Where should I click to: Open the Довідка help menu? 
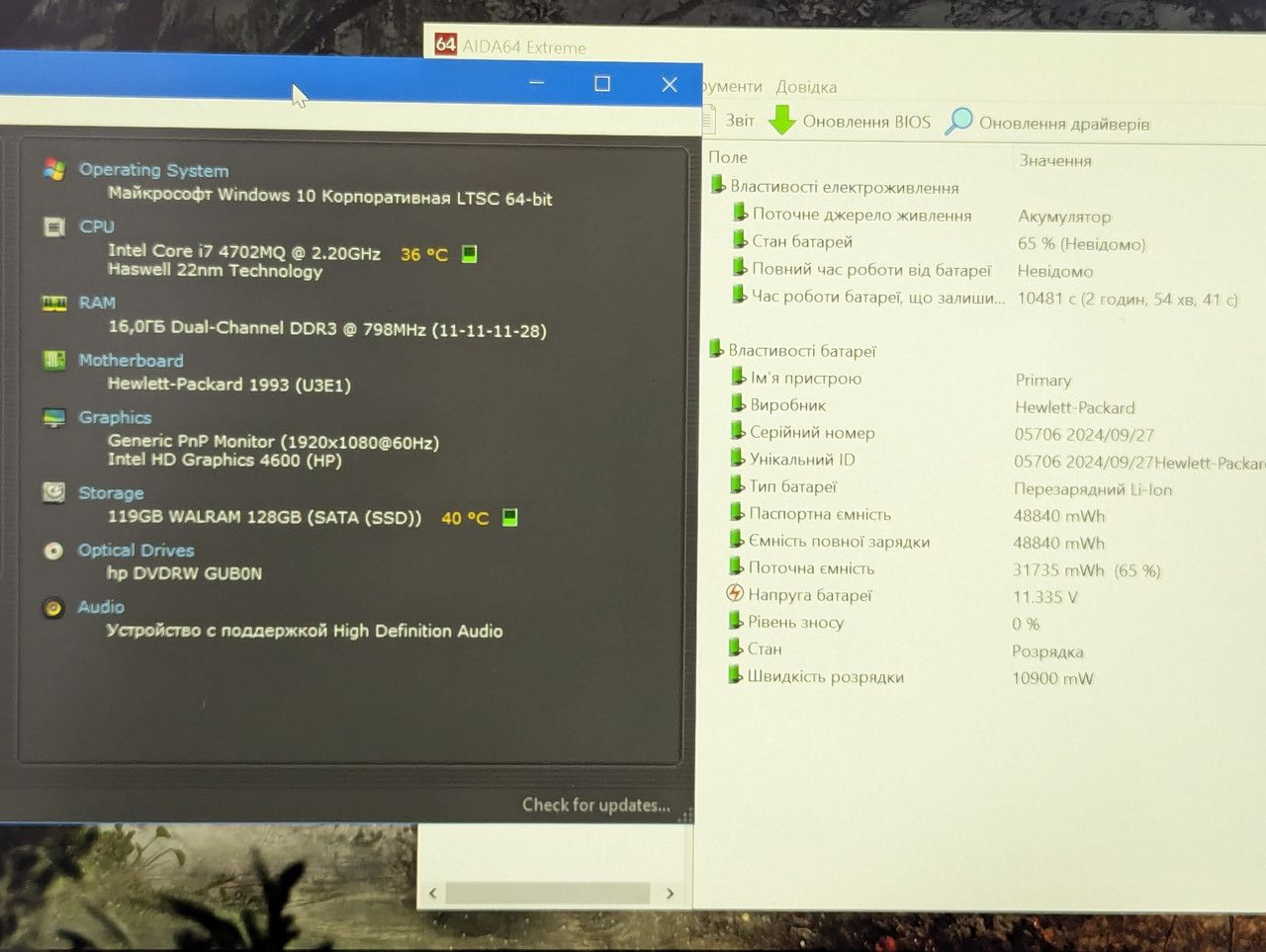click(x=806, y=87)
